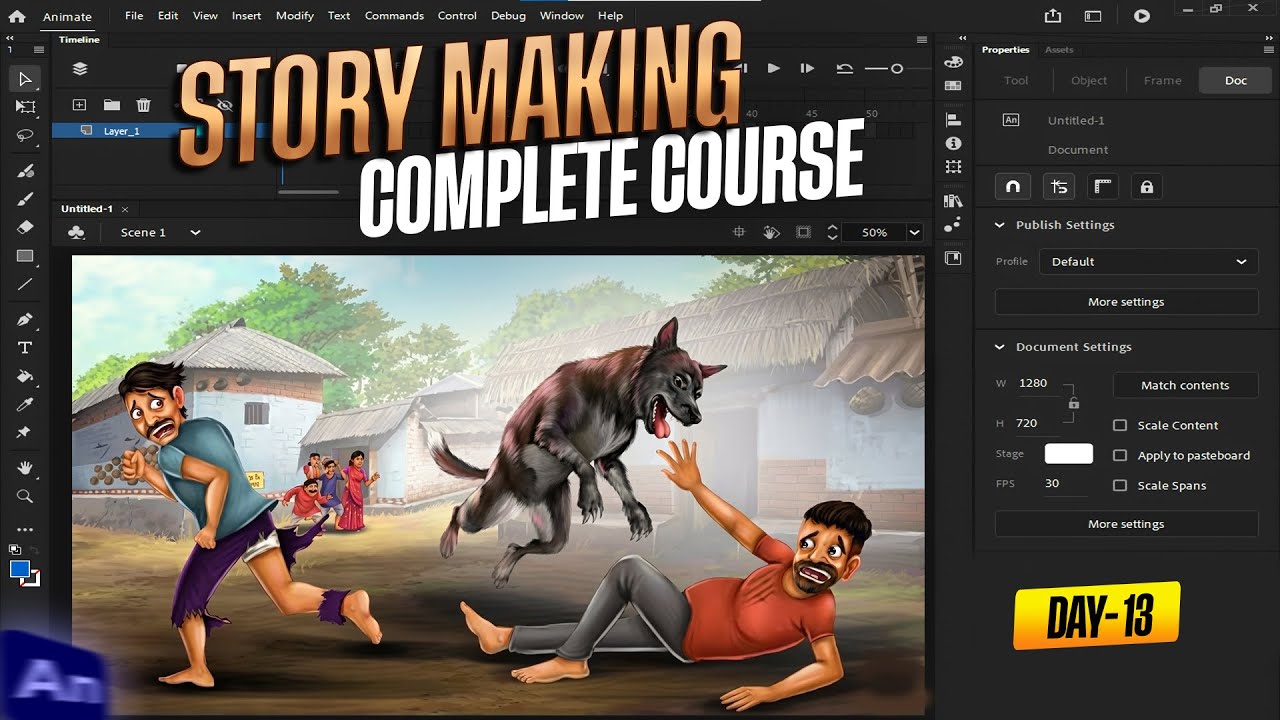1280x720 pixels.
Task: Click the stage zoom stepper arrows
Action: pos(832,232)
